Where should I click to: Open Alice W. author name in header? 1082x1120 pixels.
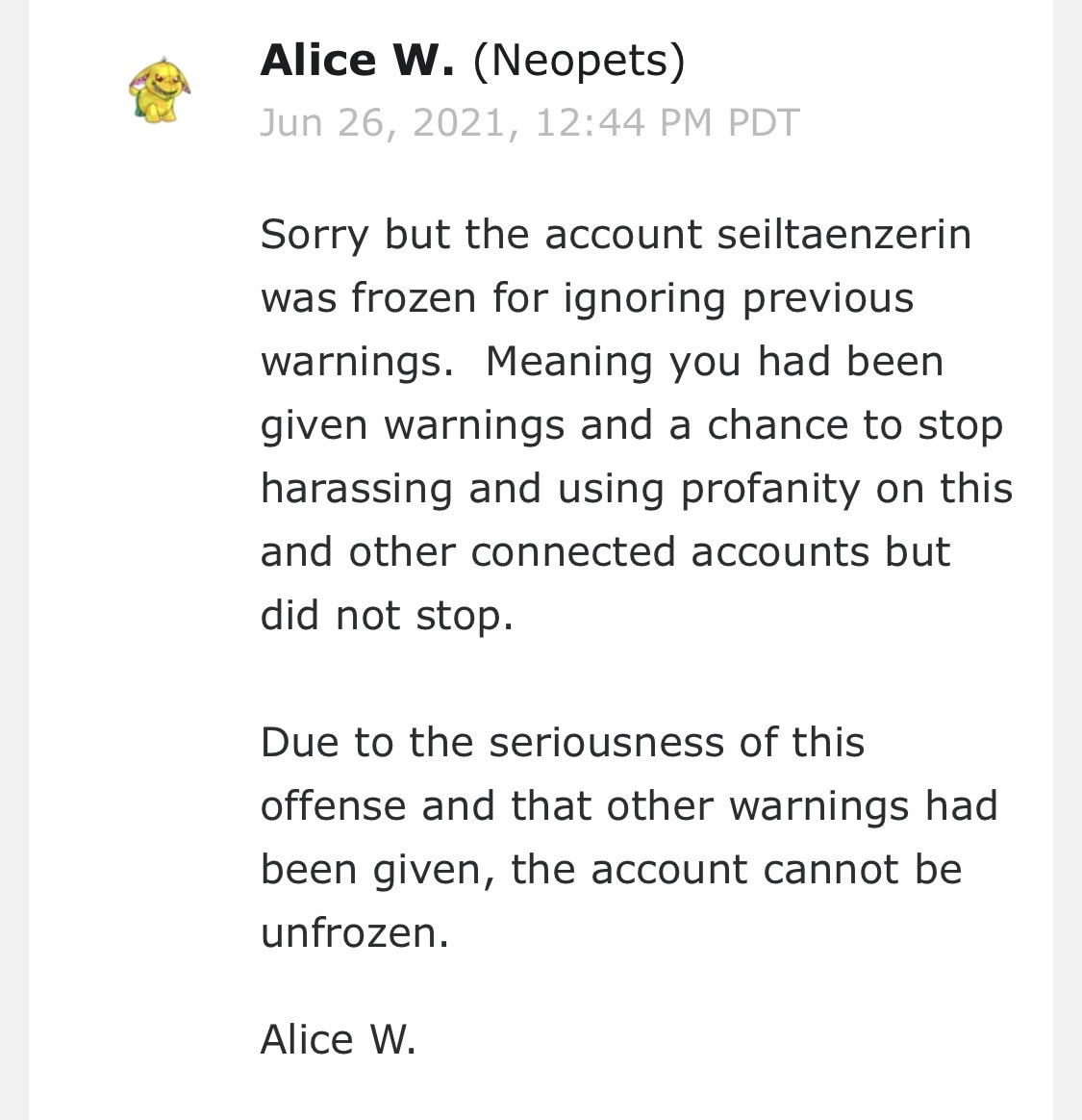coord(357,60)
